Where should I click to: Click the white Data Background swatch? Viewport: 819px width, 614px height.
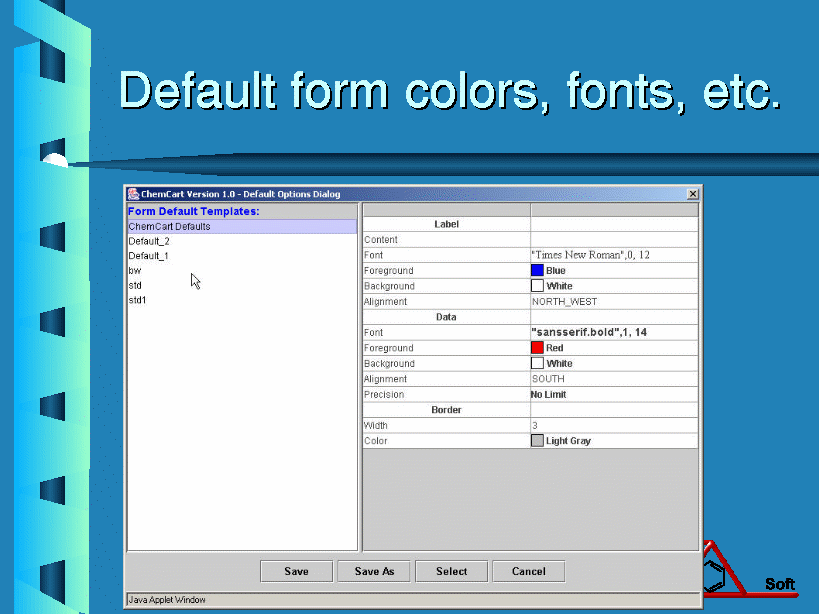[x=537, y=363]
